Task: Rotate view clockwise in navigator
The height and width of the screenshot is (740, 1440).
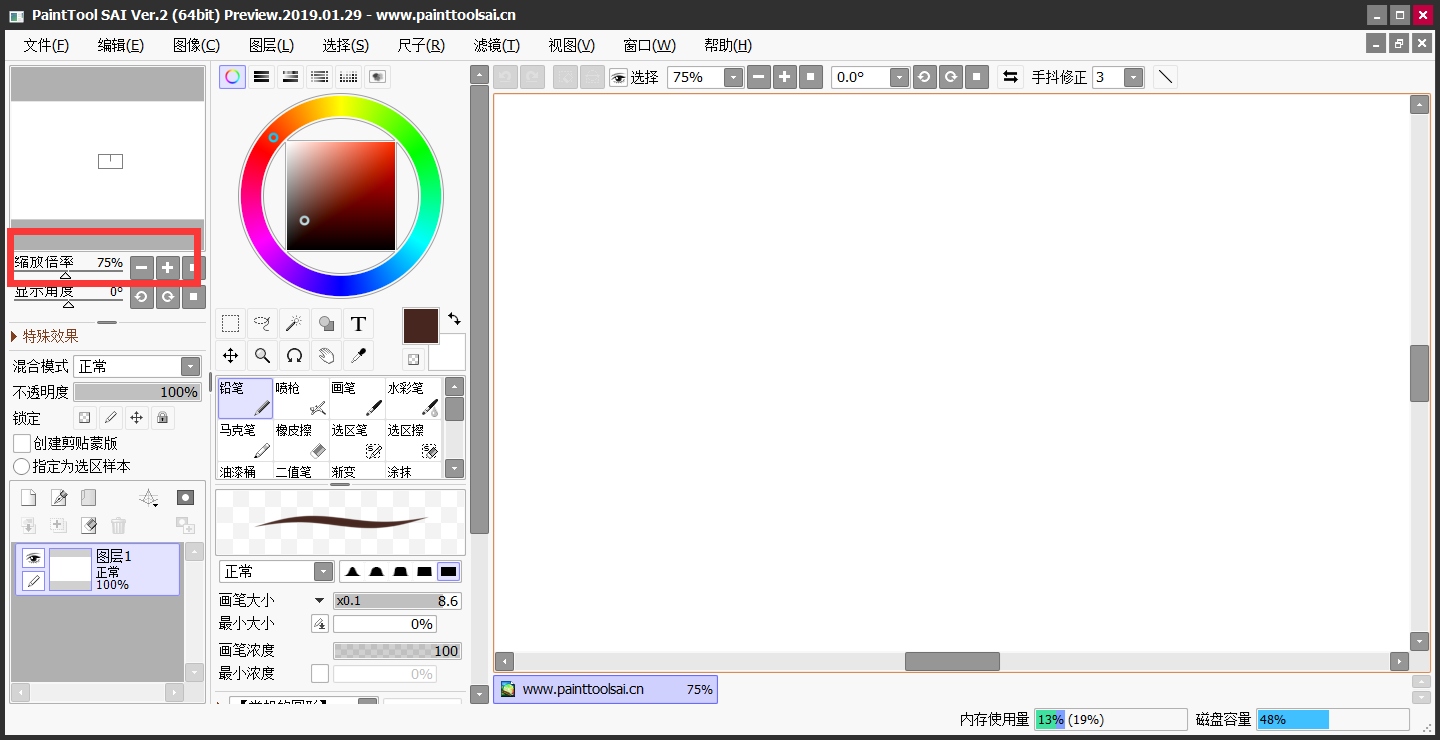Action: pyautogui.click(x=168, y=297)
